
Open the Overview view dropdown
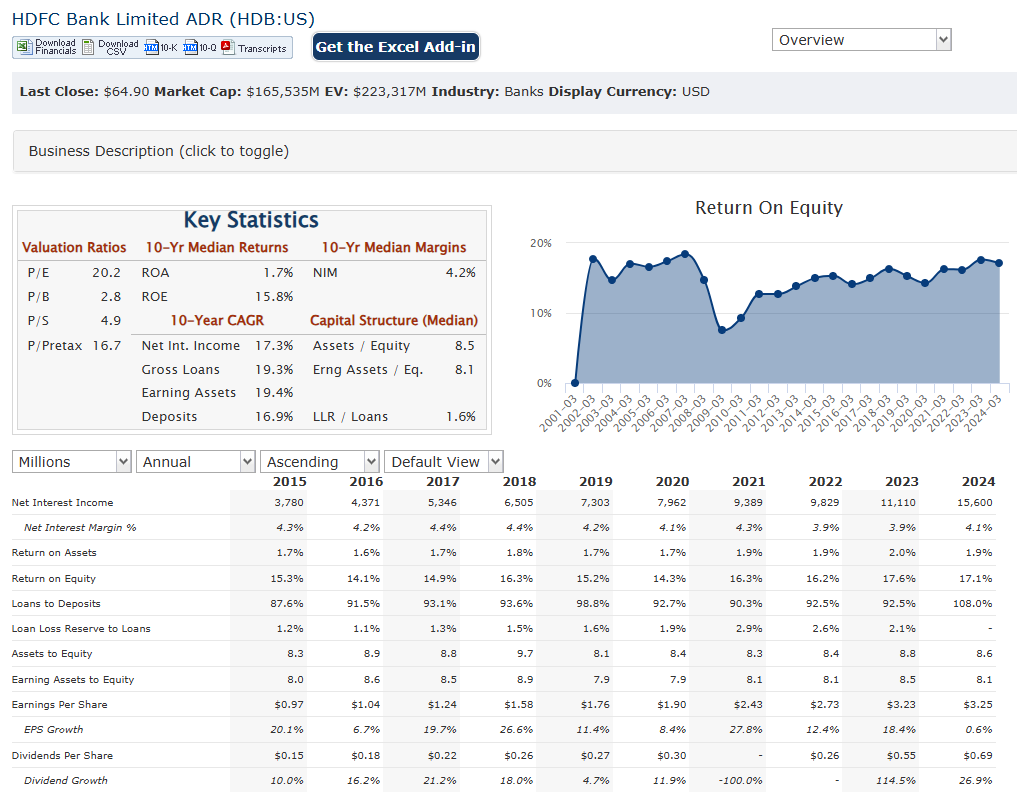tap(861, 40)
